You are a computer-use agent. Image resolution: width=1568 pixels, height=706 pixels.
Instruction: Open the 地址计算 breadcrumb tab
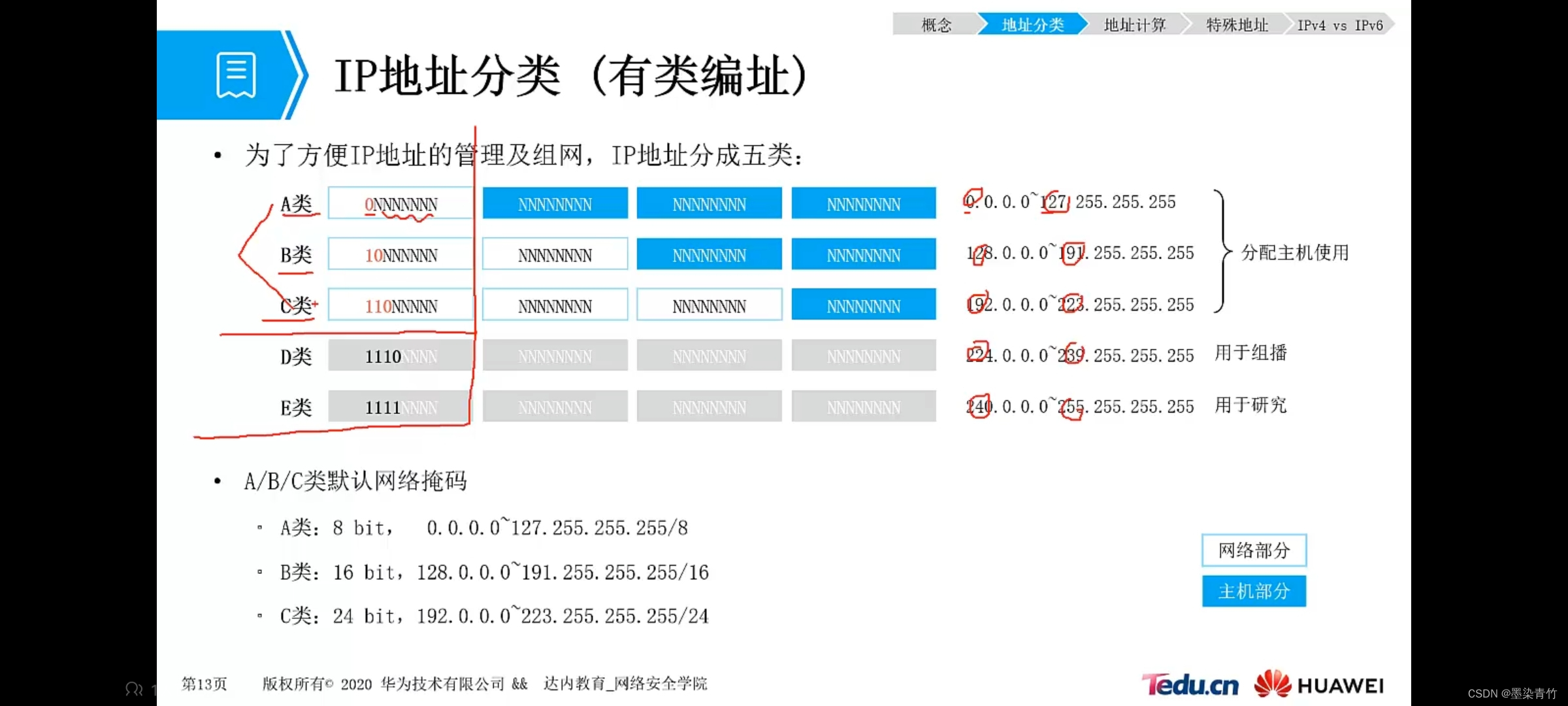click(x=1135, y=25)
